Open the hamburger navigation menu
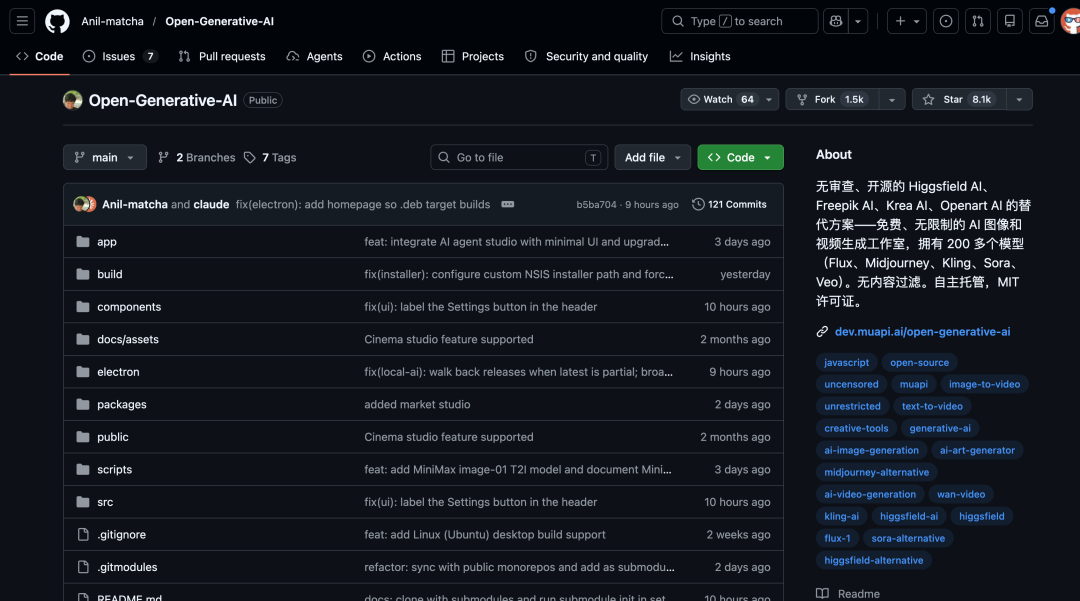 click(x=23, y=21)
